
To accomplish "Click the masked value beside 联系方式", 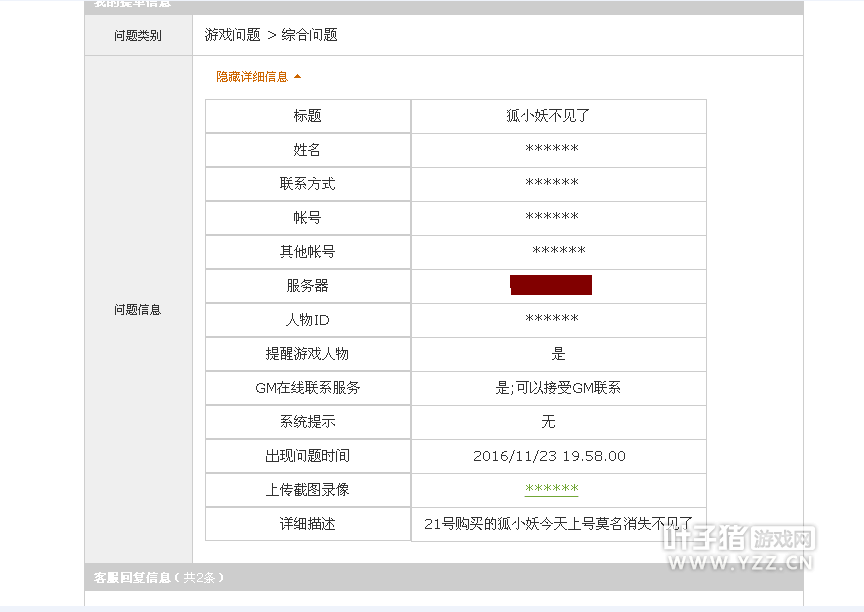I will (552, 184).
